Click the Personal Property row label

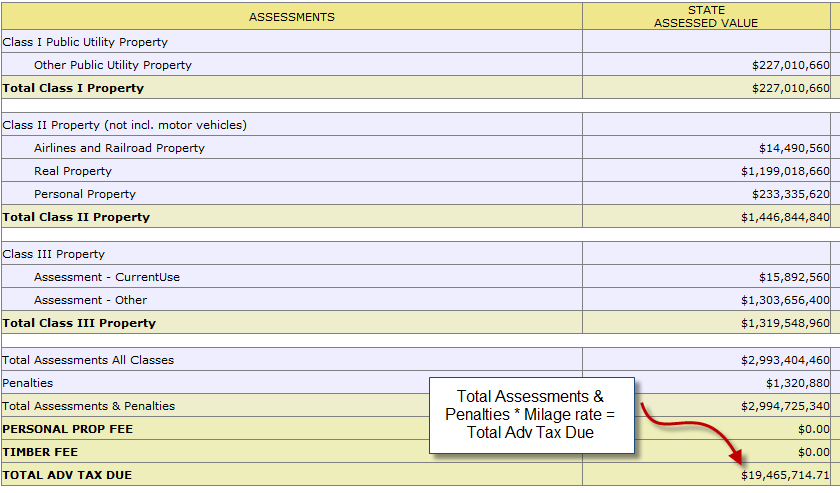(x=85, y=194)
